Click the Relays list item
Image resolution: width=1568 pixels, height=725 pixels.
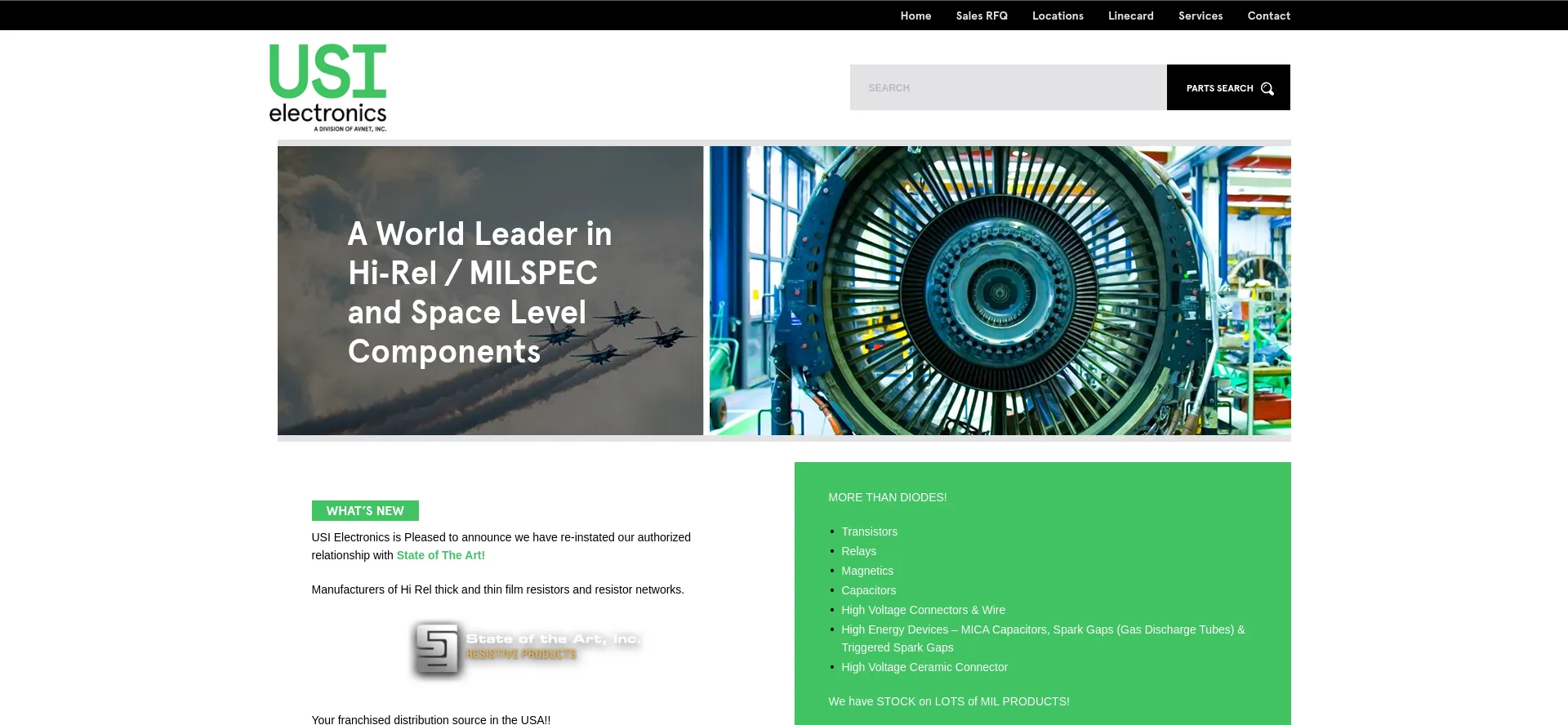click(858, 551)
